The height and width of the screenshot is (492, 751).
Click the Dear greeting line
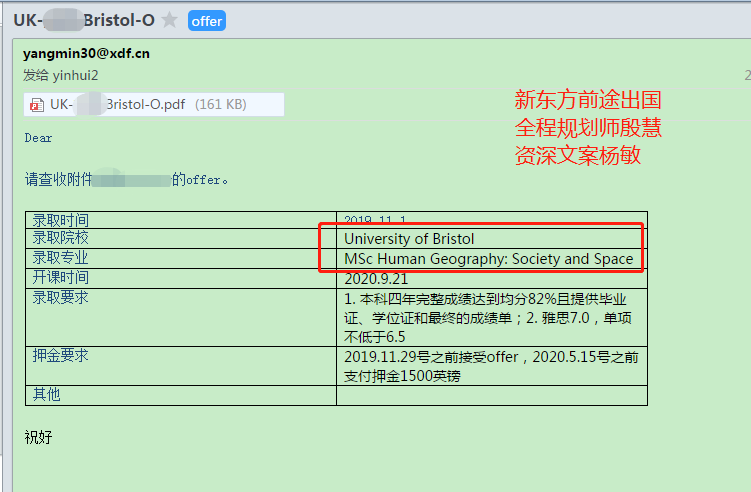[x=38, y=138]
